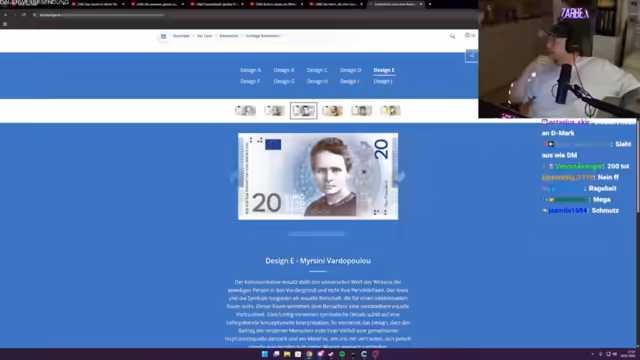Open File Explorer from the taskbar
This screenshot has width=640, height=360.
(x=287, y=354)
